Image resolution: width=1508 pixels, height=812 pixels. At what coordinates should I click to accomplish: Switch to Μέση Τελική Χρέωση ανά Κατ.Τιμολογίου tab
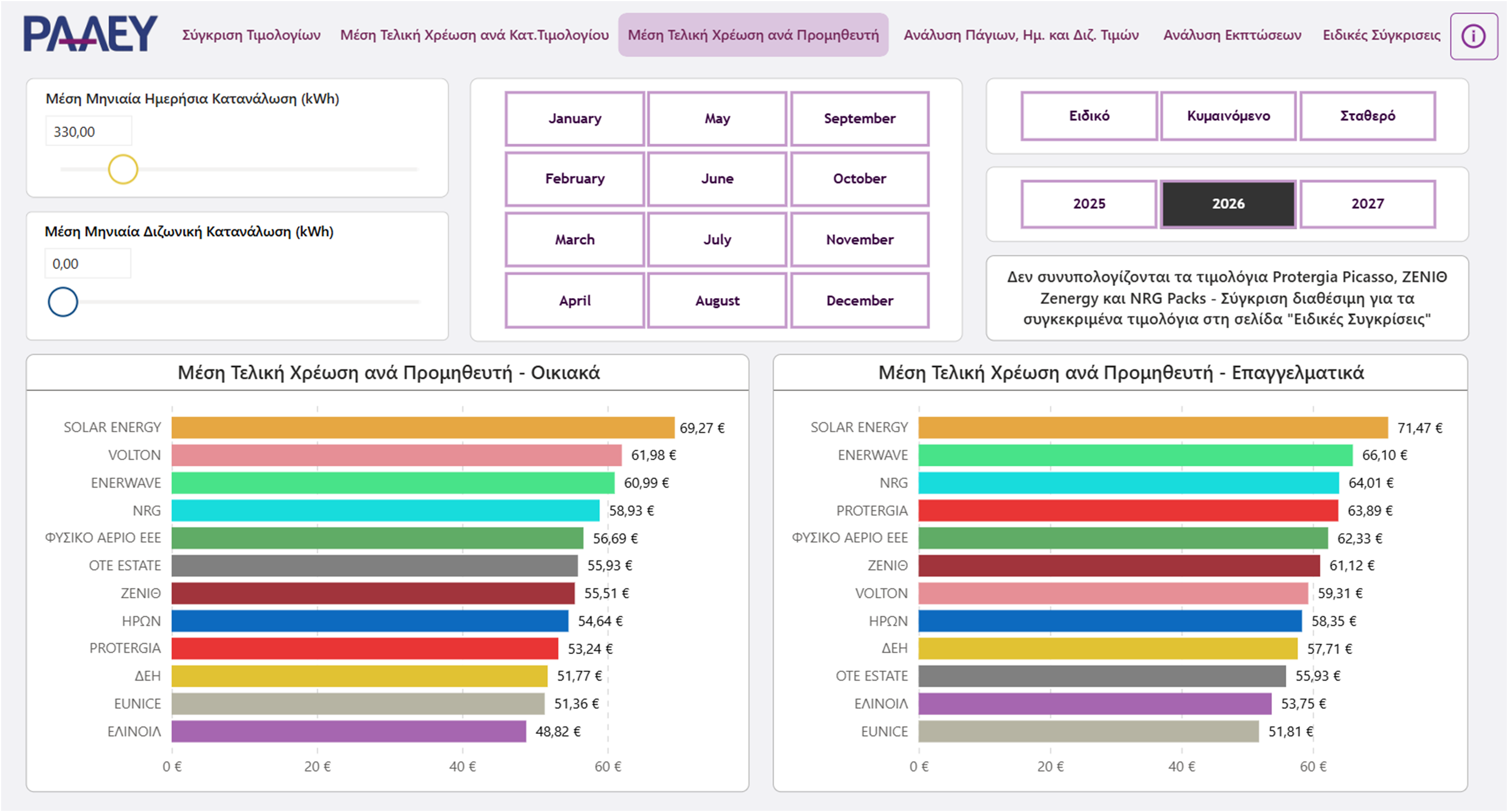474,35
